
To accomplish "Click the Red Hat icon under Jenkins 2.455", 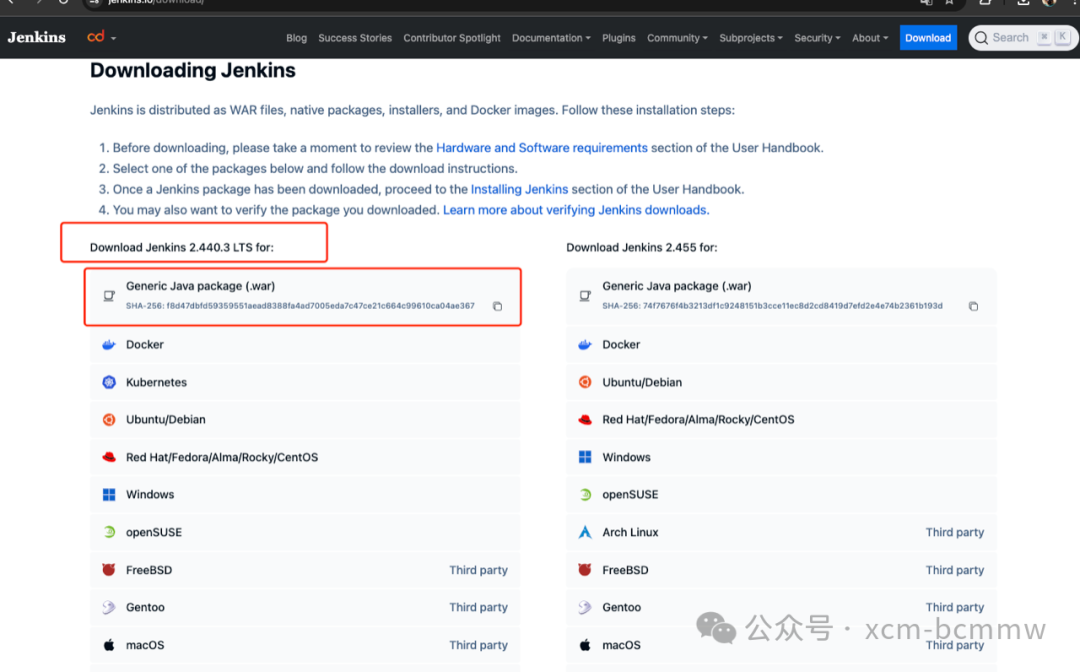I will 585,419.
